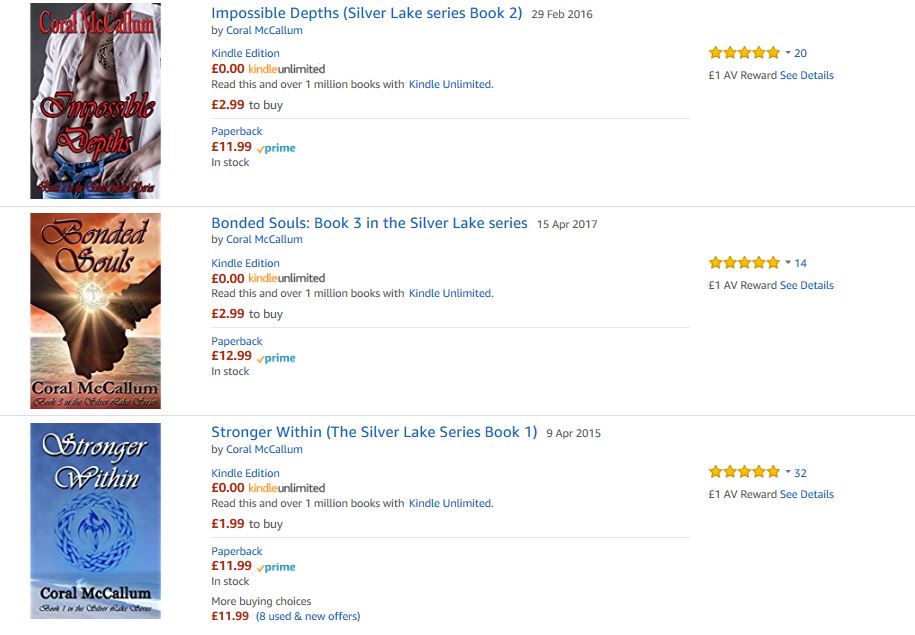This screenshot has height=635, width=915.
Task: Open Bonded Souls: Book 3 title link
Action: (369, 223)
